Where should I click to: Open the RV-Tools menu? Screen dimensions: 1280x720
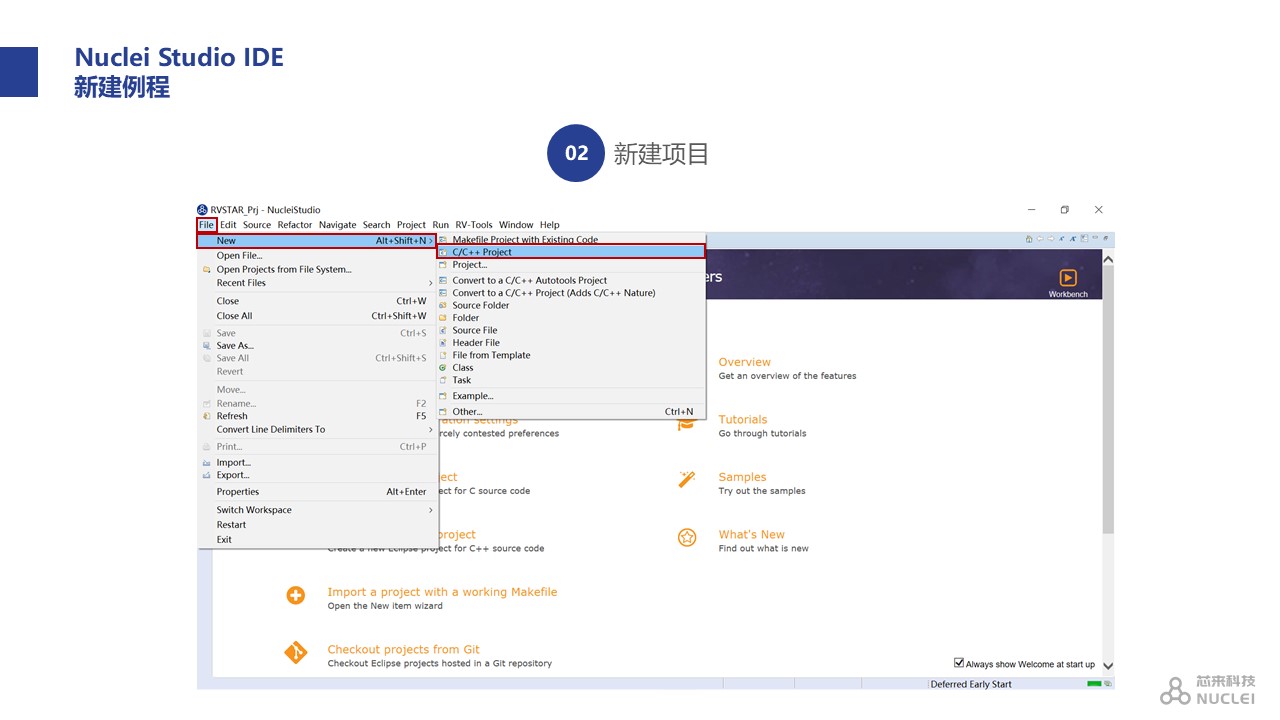474,225
